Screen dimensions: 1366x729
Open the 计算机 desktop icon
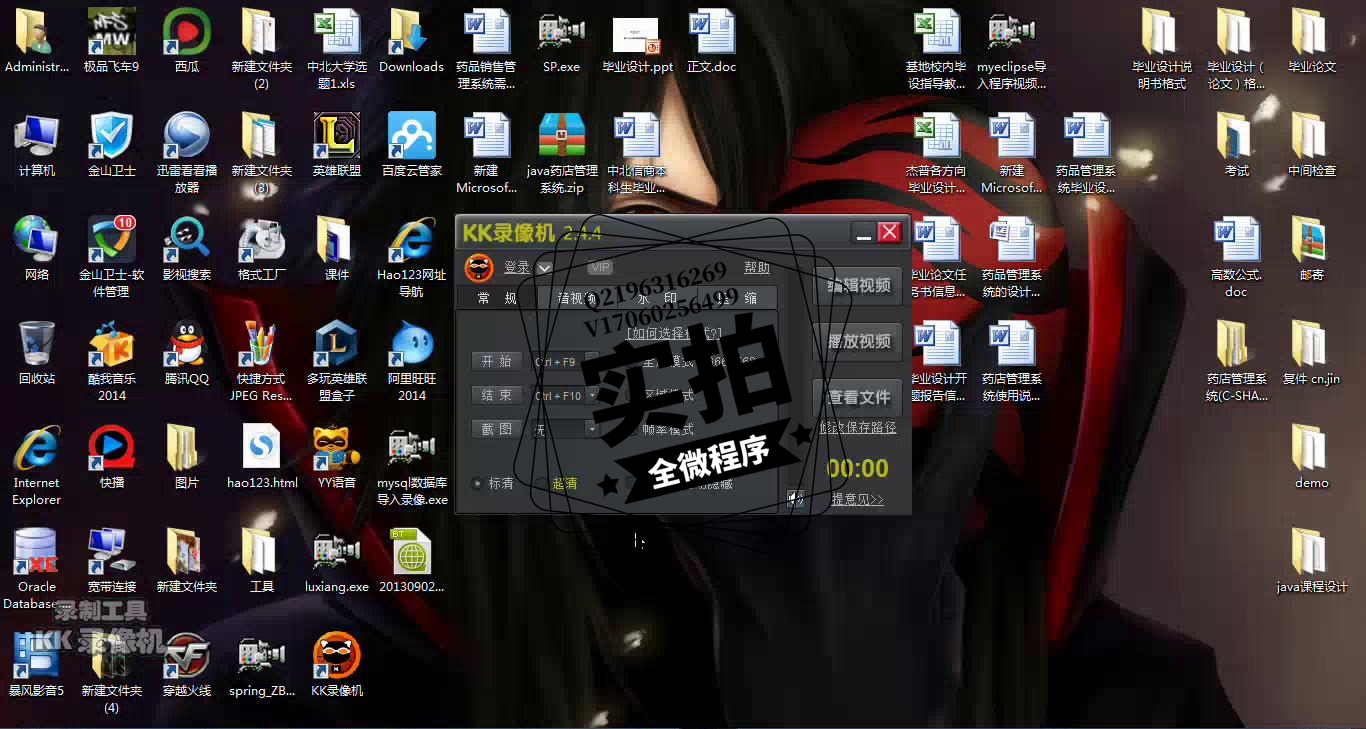click(36, 145)
